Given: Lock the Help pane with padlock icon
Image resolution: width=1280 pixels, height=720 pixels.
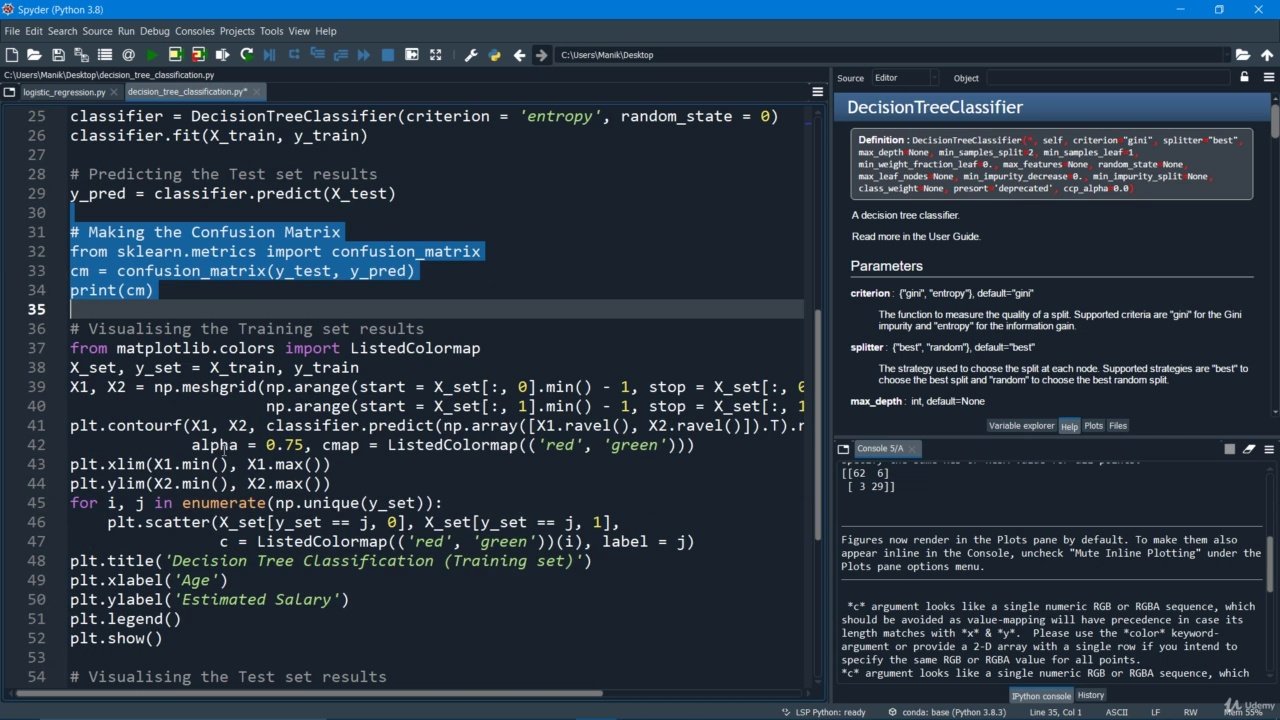Looking at the screenshot, I should pos(1244,77).
